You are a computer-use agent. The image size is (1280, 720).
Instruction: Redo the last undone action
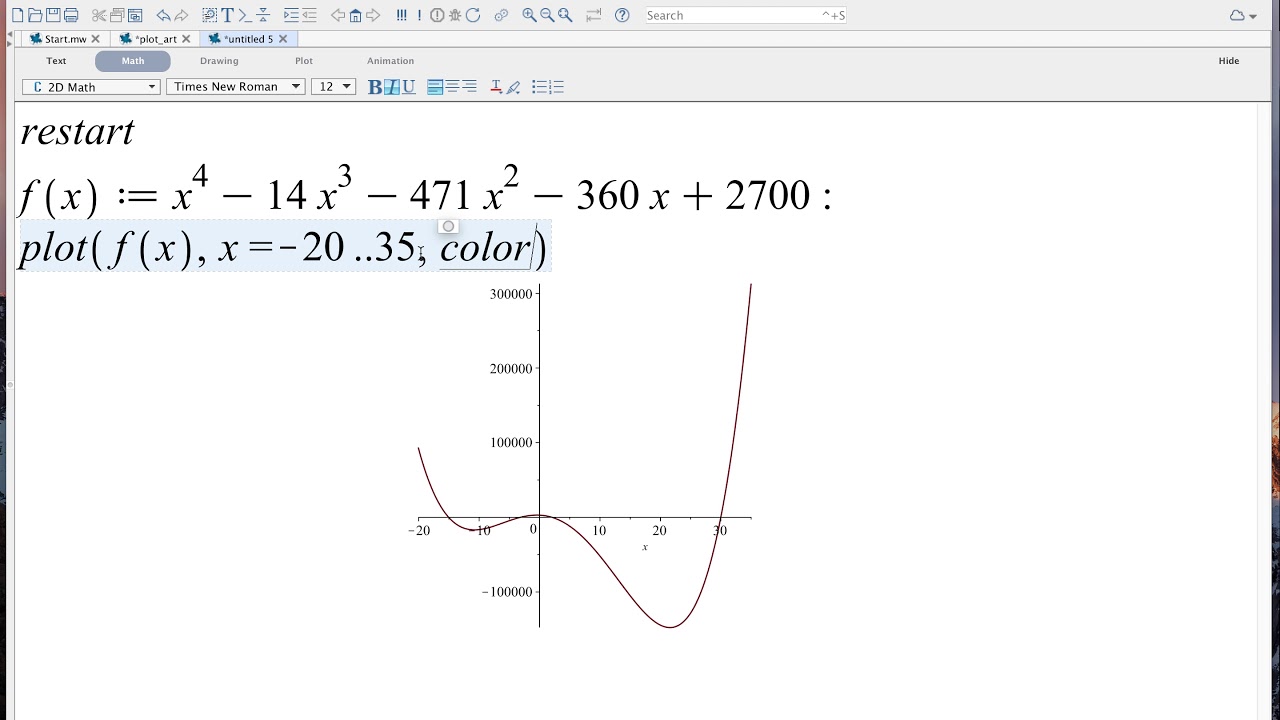(x=181, y=15)
